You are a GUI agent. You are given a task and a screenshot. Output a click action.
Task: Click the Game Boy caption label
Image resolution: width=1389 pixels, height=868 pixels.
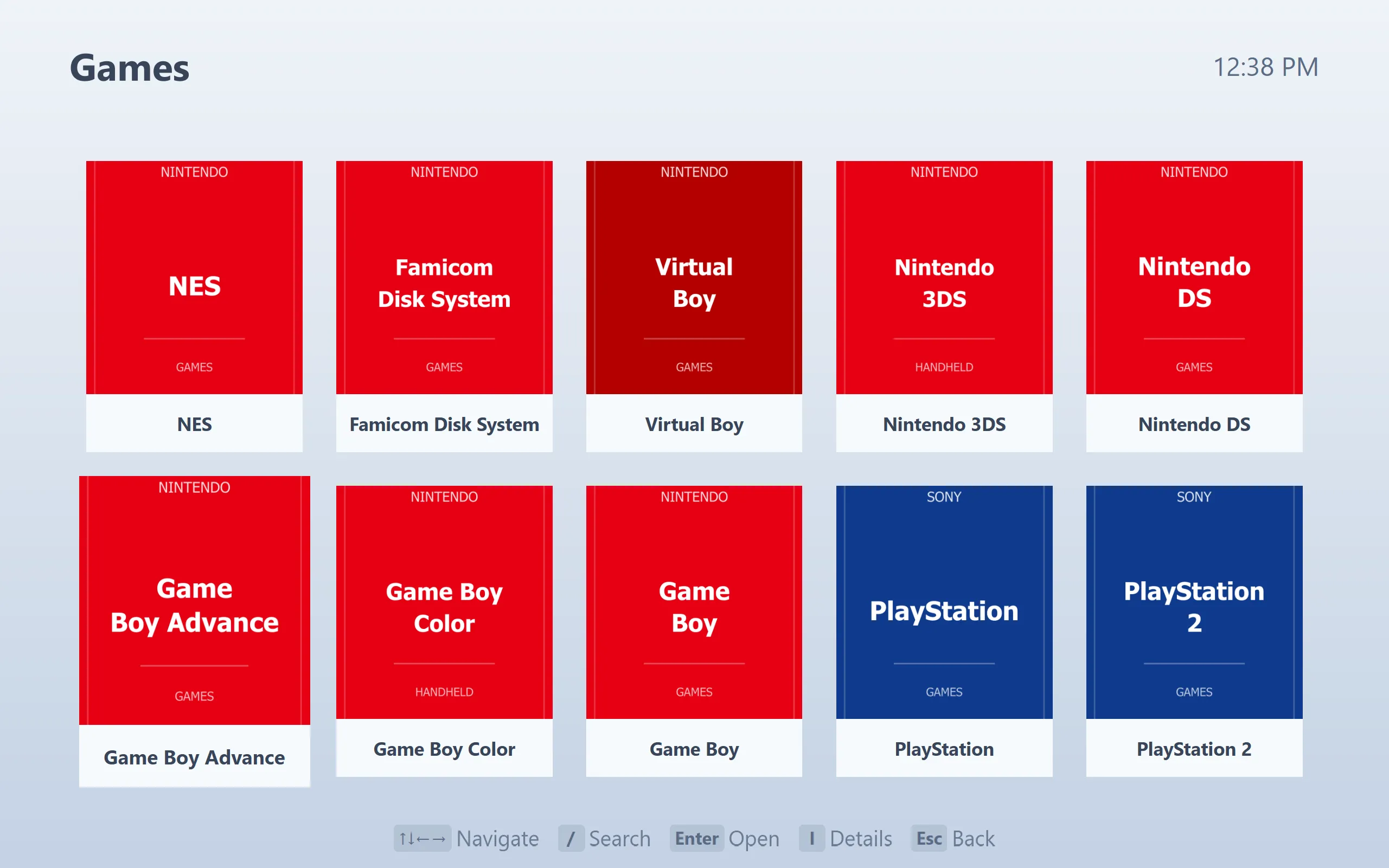[x=694, y=749]
